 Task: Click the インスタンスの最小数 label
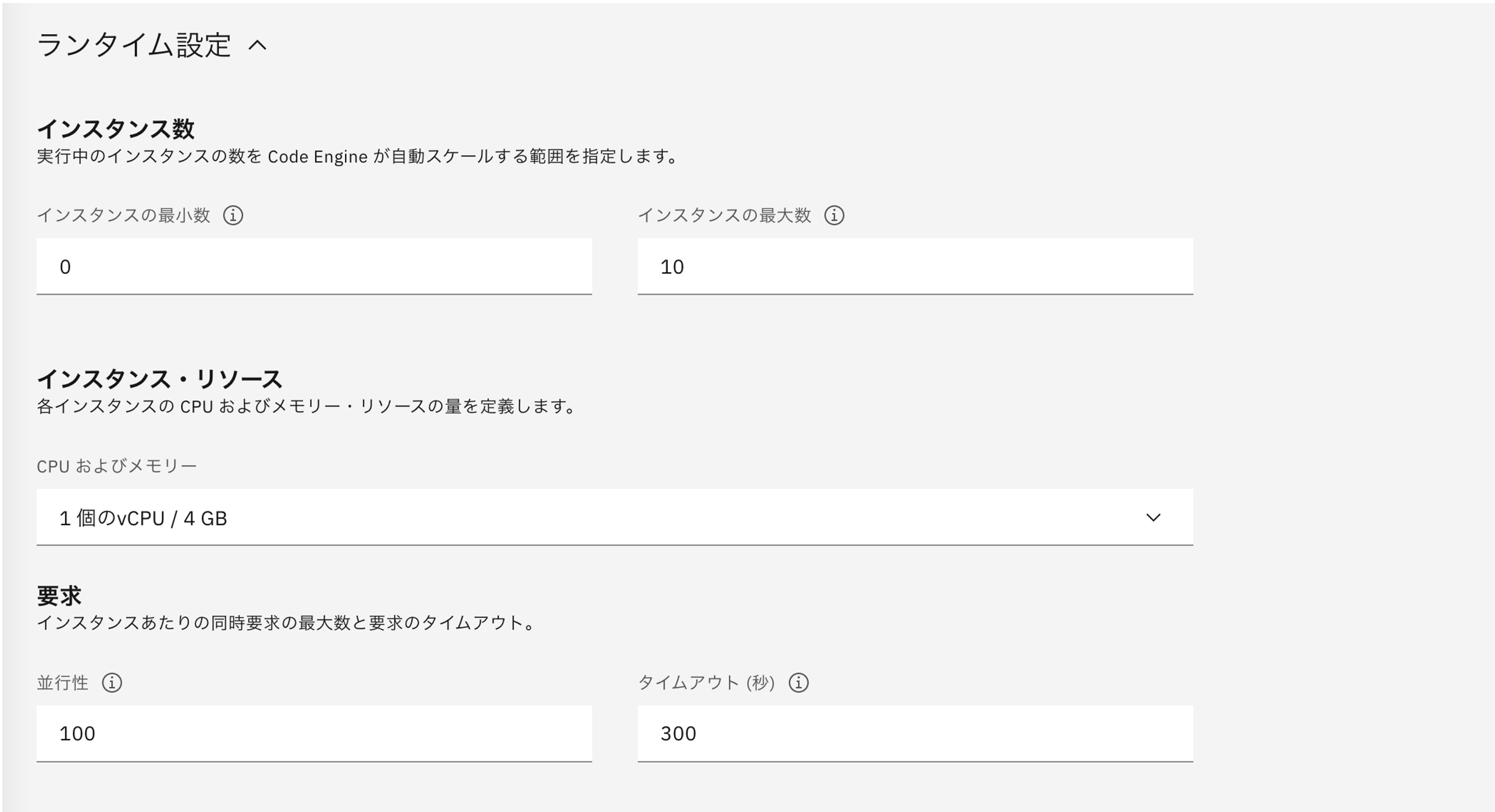(x=124, y=215)
